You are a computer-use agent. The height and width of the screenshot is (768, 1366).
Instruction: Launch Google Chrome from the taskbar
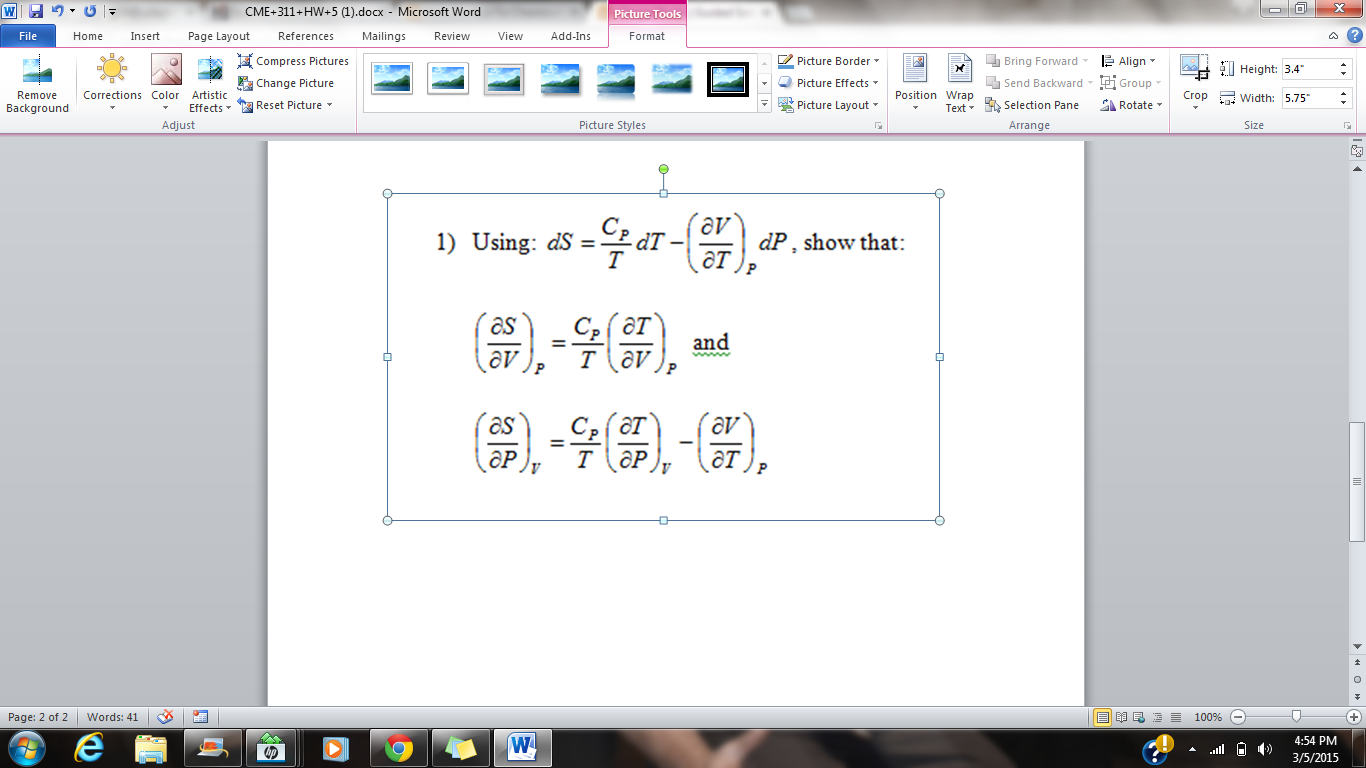point(397,747)
